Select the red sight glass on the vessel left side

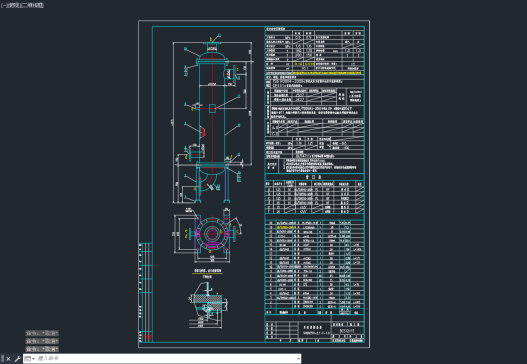coord(202,131)
